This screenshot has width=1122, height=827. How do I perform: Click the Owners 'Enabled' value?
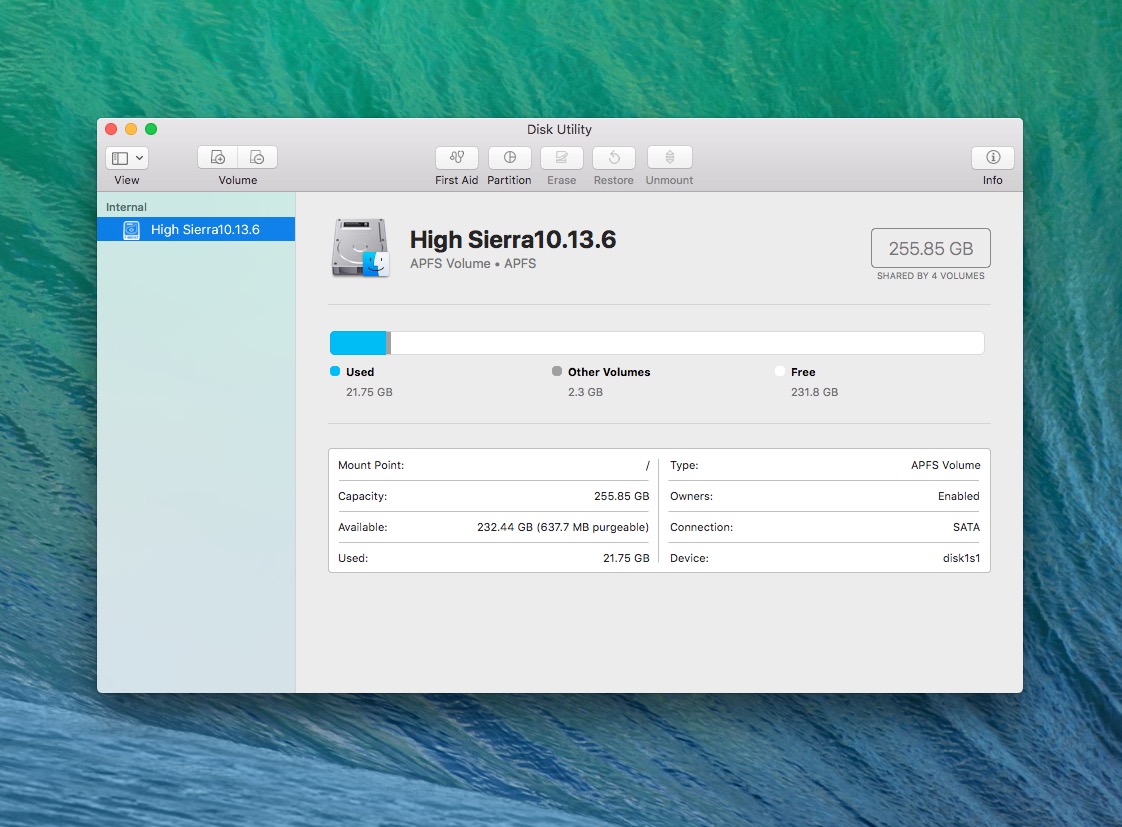pyautogui.click(x=958, y=496)
